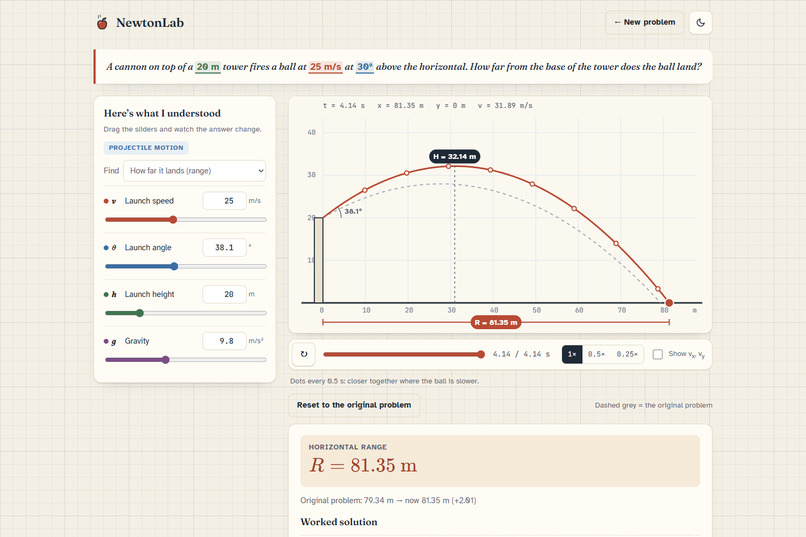Click the Launch speed value field
Image resolution: width=806 pixels, height=537 pixels.
click(225, 201)
